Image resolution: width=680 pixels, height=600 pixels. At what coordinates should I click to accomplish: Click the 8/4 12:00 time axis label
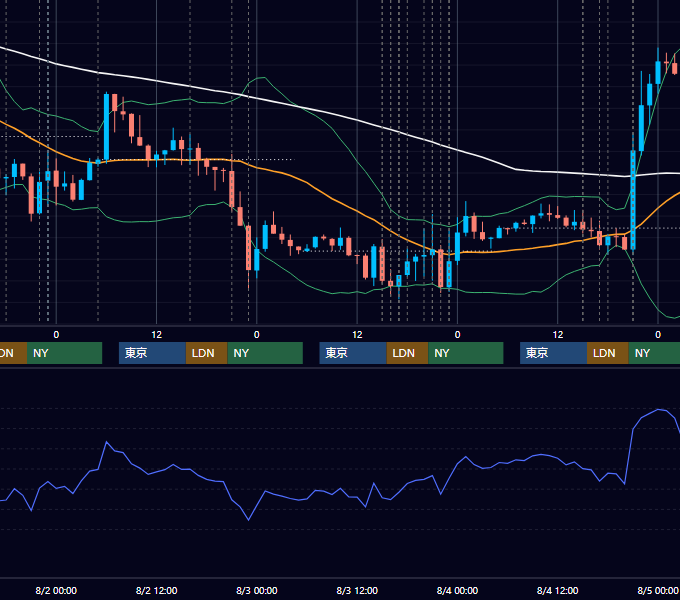pos(557,590)
